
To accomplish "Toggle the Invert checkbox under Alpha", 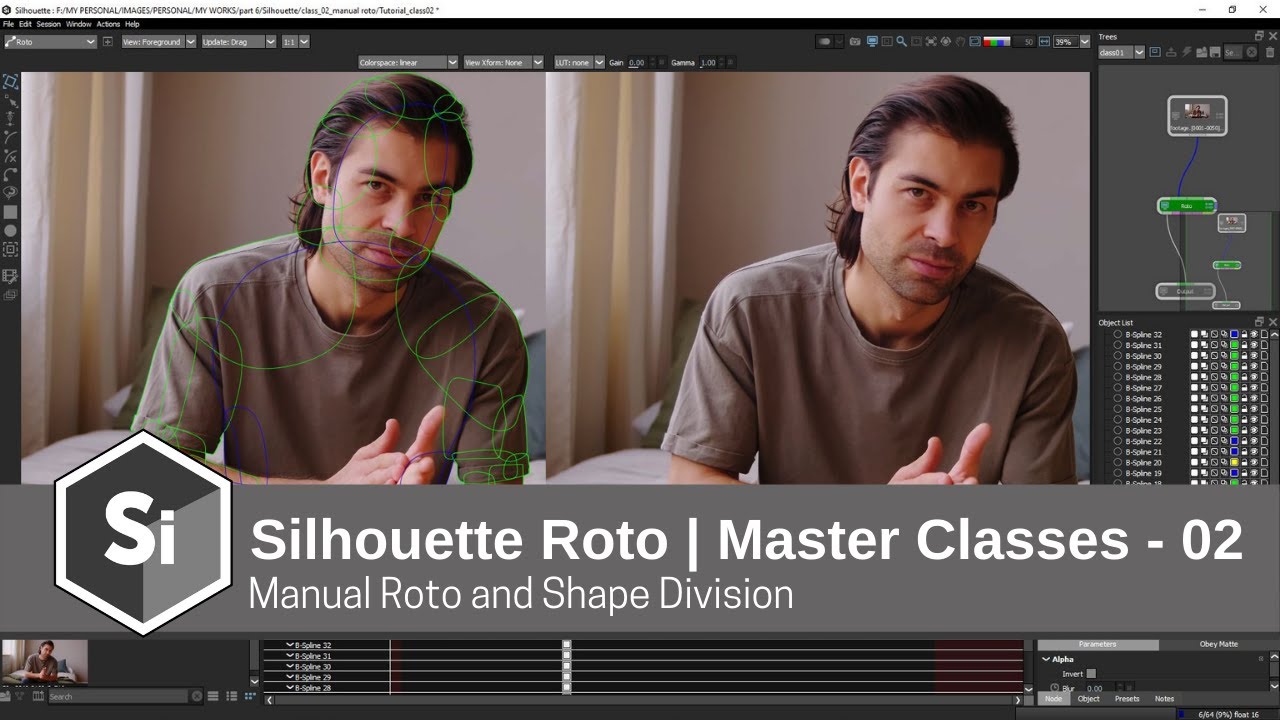I will click(1091, 674).
